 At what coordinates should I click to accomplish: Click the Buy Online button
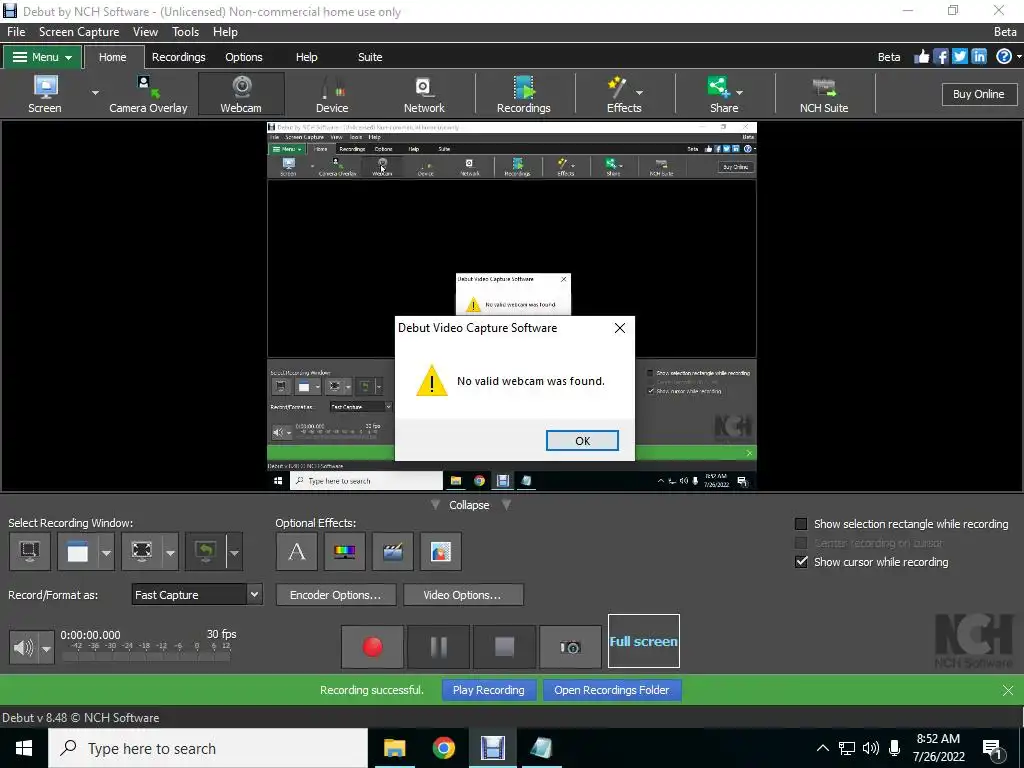coord(978,94)
